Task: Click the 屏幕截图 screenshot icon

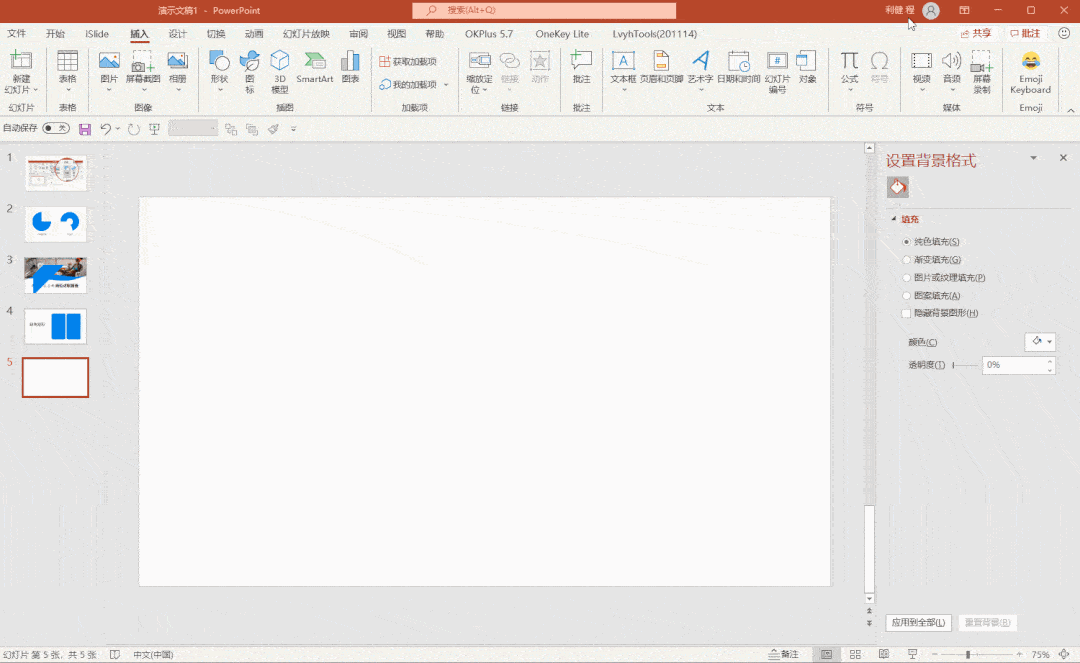Action: click(x=143, y=67)
